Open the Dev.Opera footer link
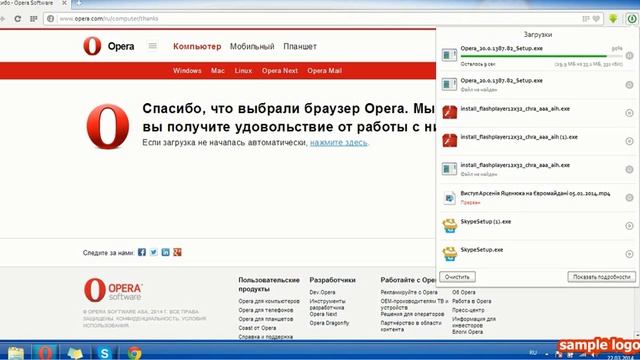This screenshot has width=640, height=360. point(322,292)
